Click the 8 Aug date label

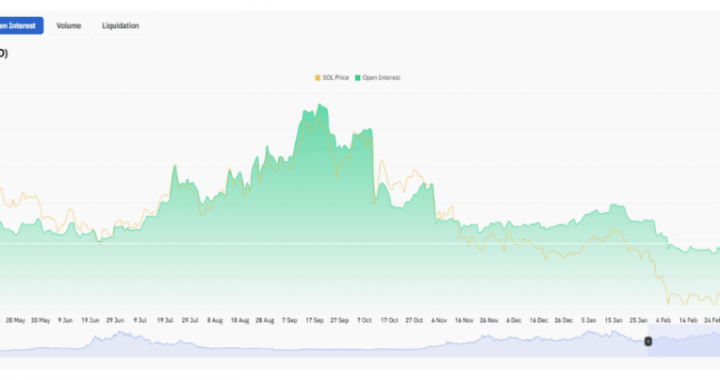[x=215, y=320]
